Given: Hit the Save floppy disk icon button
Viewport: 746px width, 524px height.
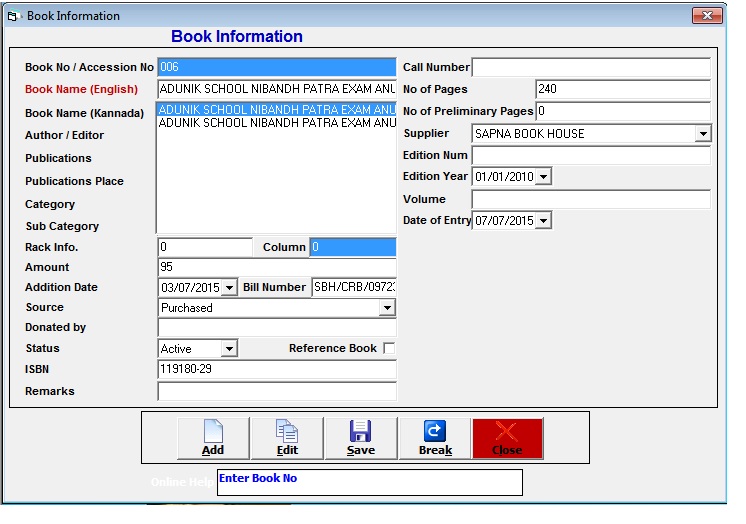Looking at the screenshot, I should click(x=361, y=438).
